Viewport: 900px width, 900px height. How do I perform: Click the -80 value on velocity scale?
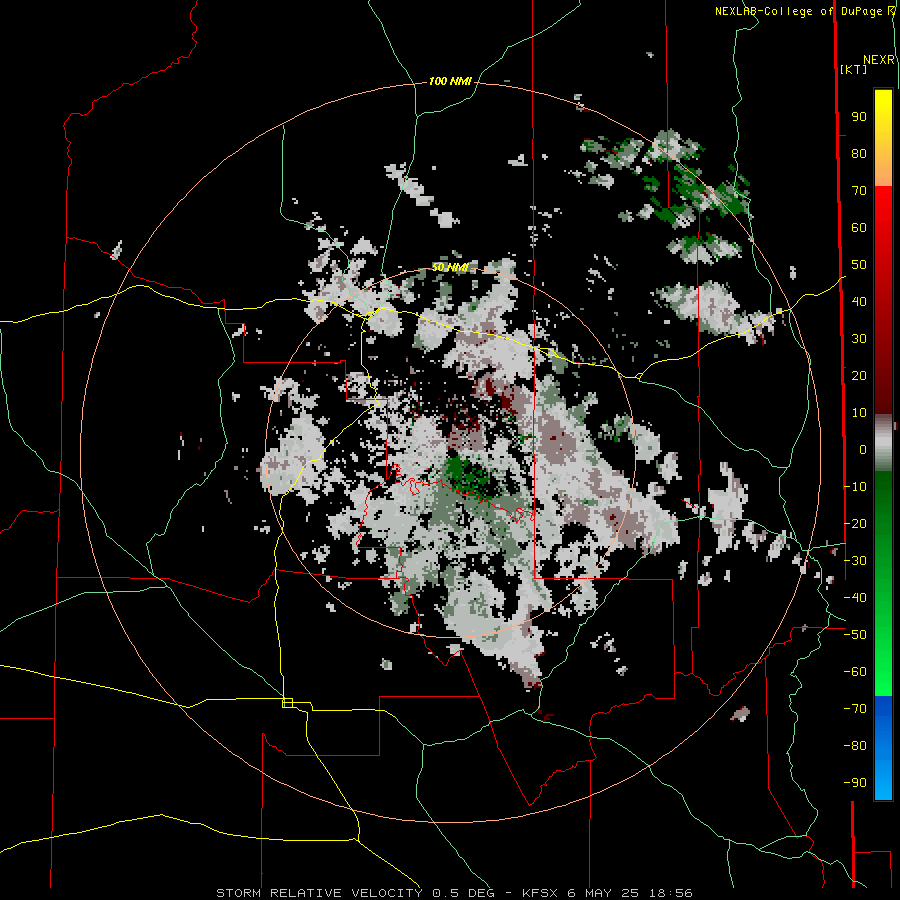(x=855, y=746)
